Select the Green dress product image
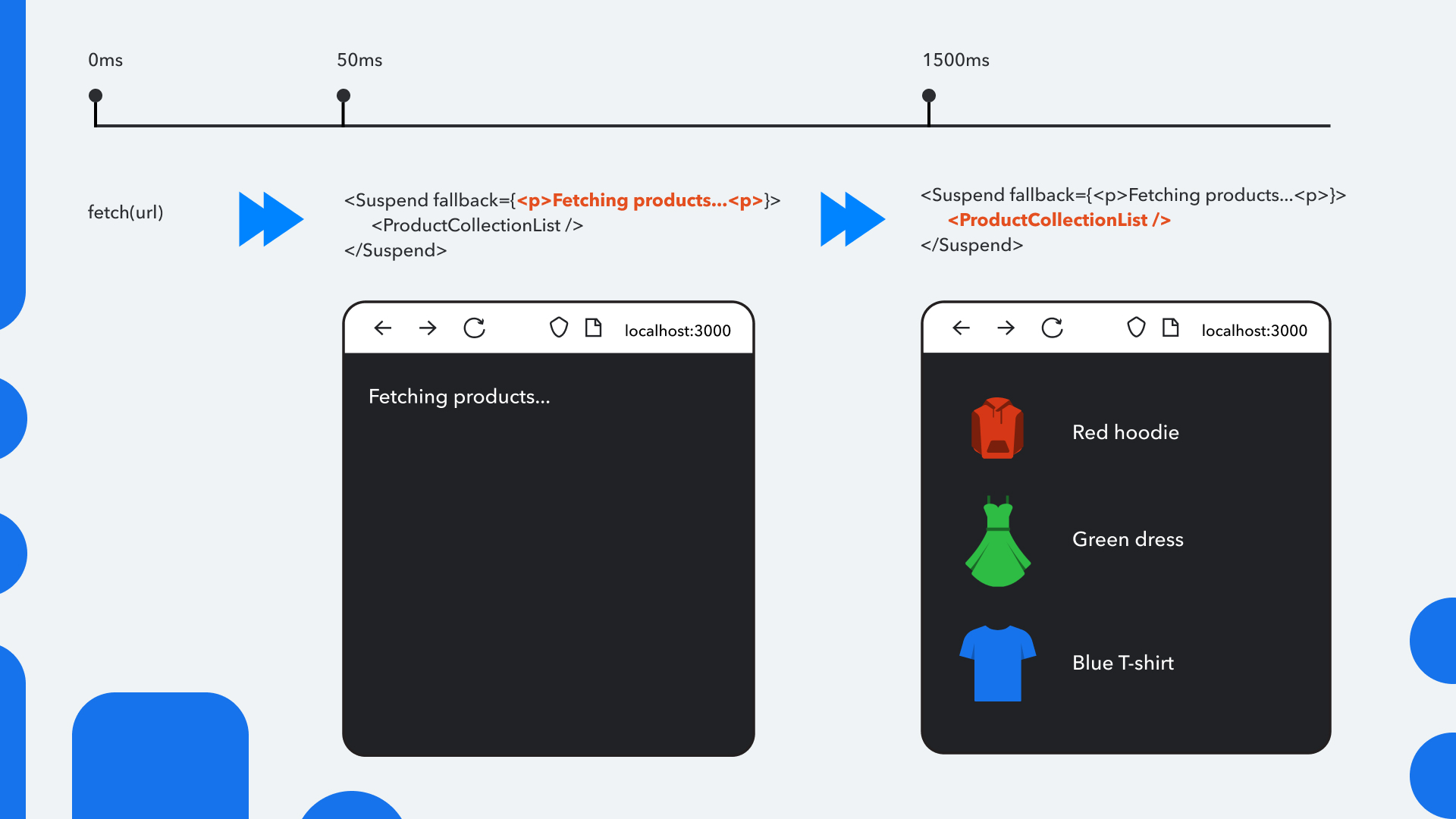The width and height of the screenshot is (1456, 819). tap(998, 541)
